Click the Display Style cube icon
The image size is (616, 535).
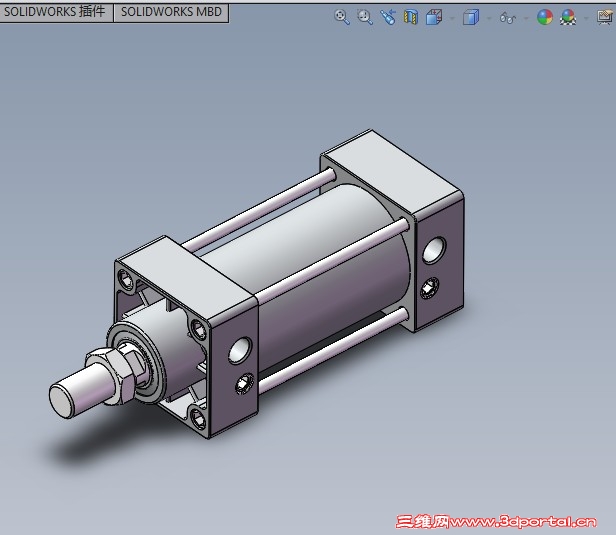[471, 17]
